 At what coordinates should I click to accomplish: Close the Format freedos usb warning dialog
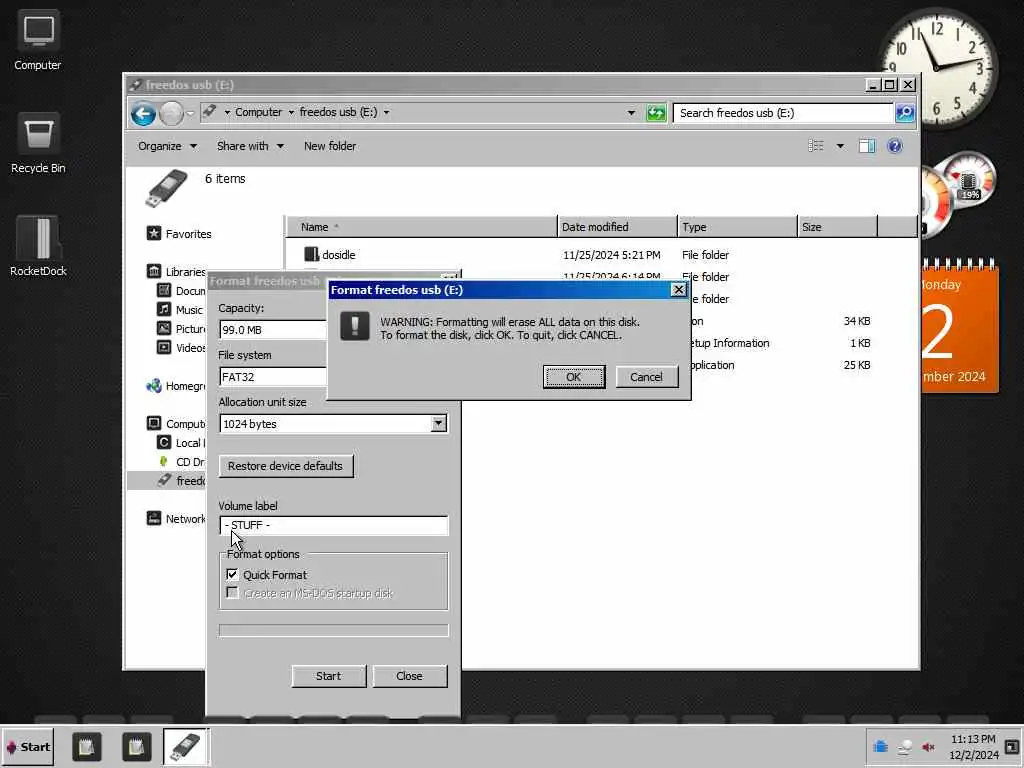tap(679, 289)
